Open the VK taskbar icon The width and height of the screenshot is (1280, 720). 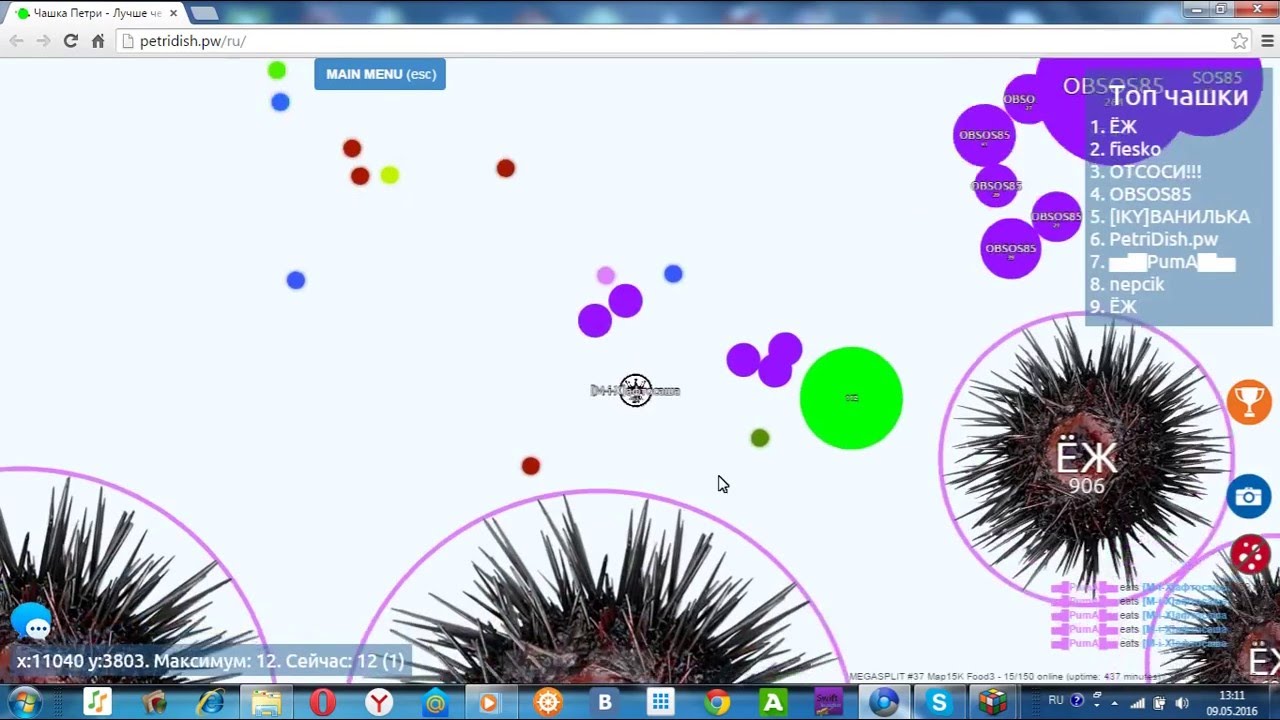(x=604, y=702)
